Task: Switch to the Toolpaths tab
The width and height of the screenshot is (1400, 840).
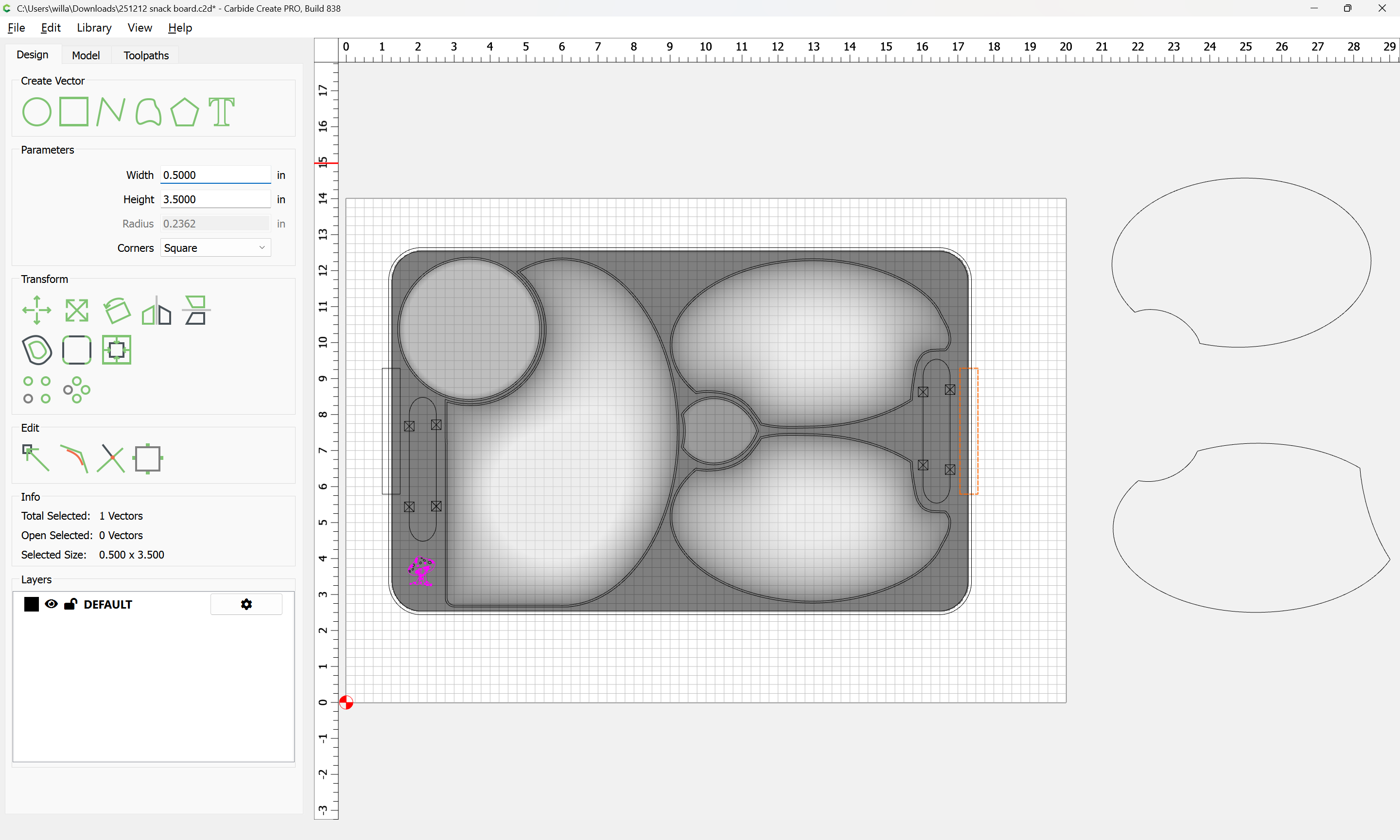Action: tap(146, 55)
